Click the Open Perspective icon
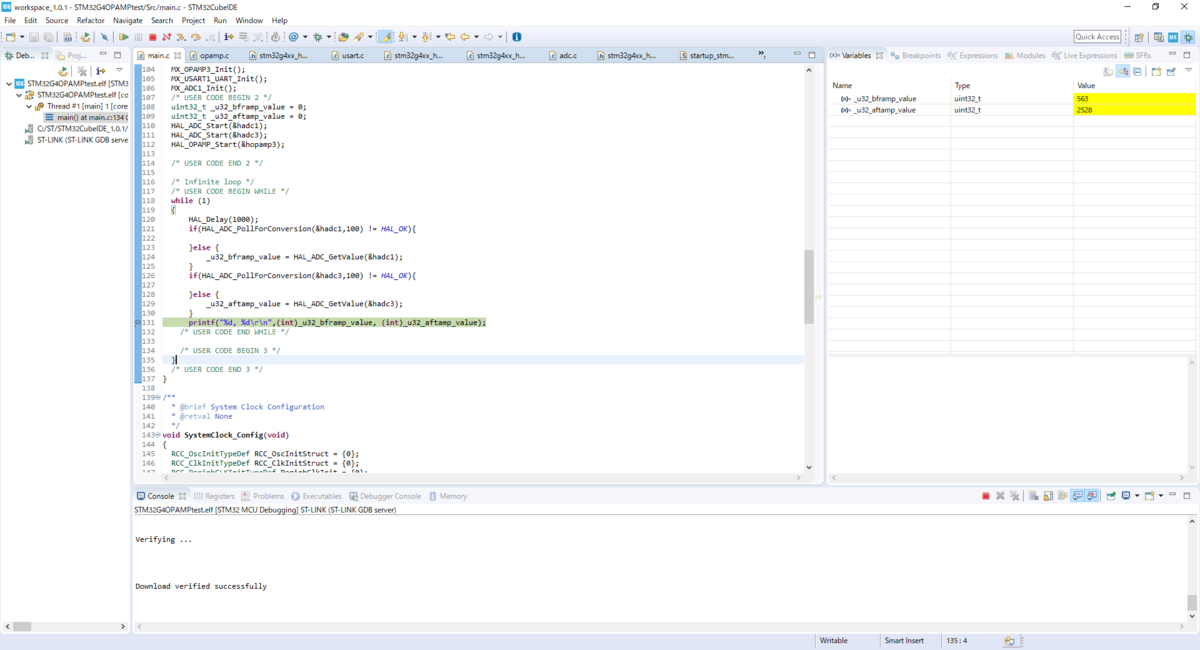 coord(1139,37)
